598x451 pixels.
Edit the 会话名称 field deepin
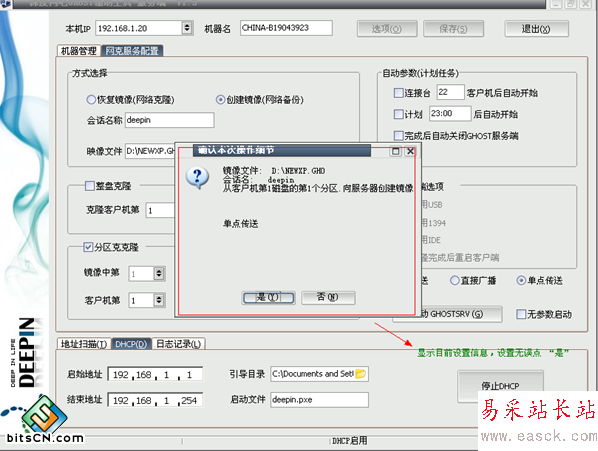point(169,120)
